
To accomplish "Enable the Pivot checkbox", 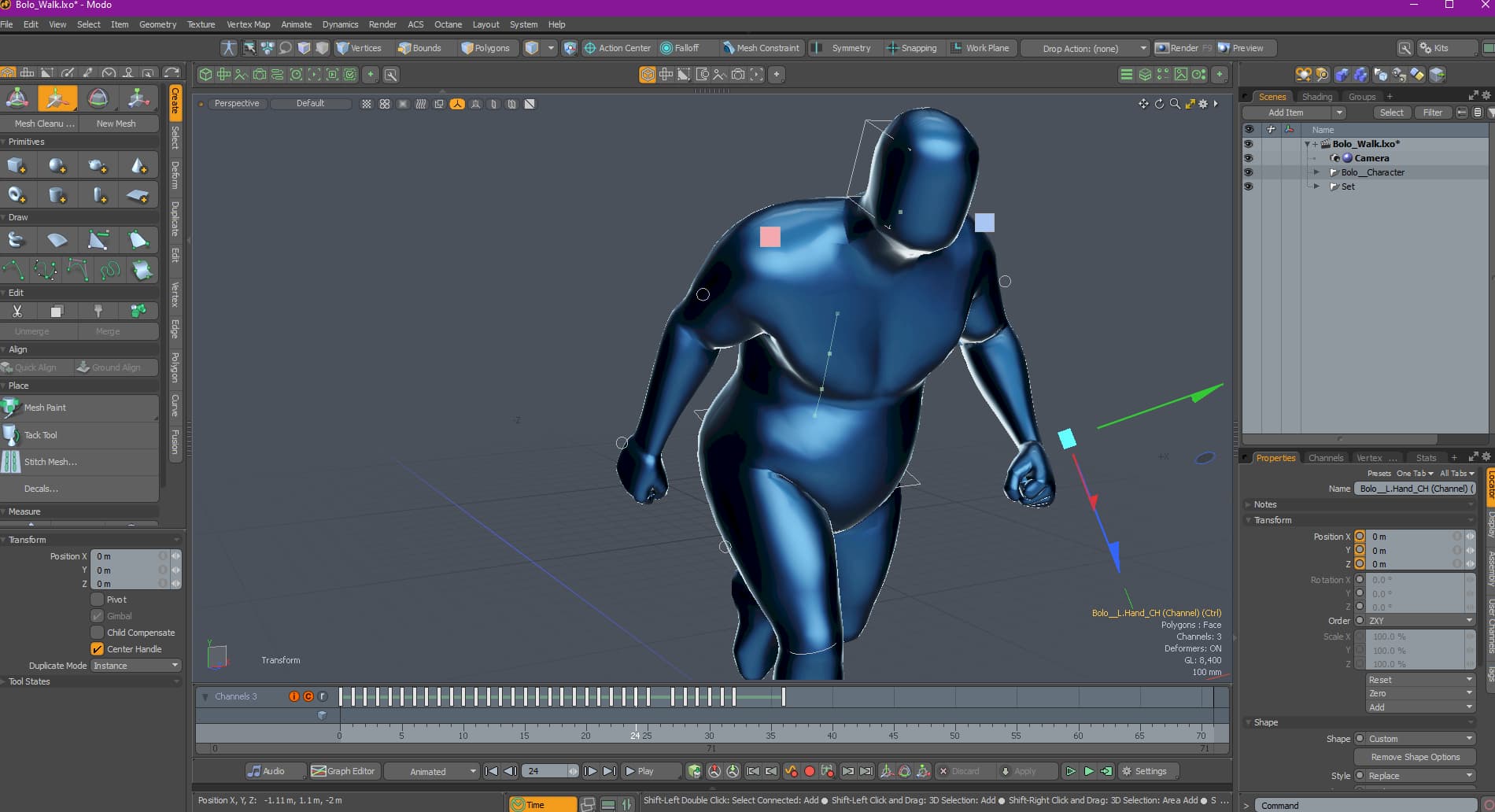I will [98, 600].
